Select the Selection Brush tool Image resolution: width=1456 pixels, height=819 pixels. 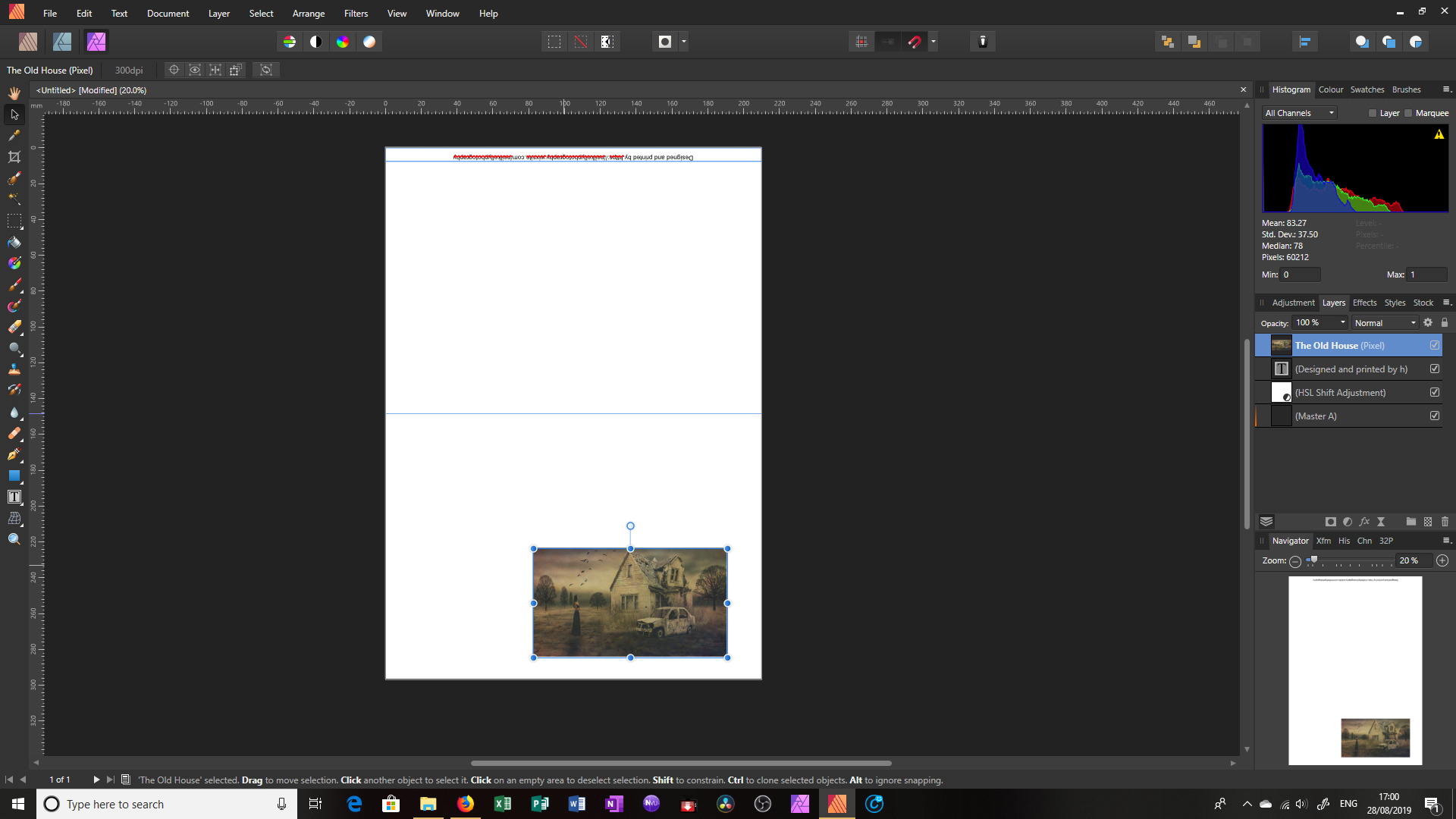pos(14,178)
